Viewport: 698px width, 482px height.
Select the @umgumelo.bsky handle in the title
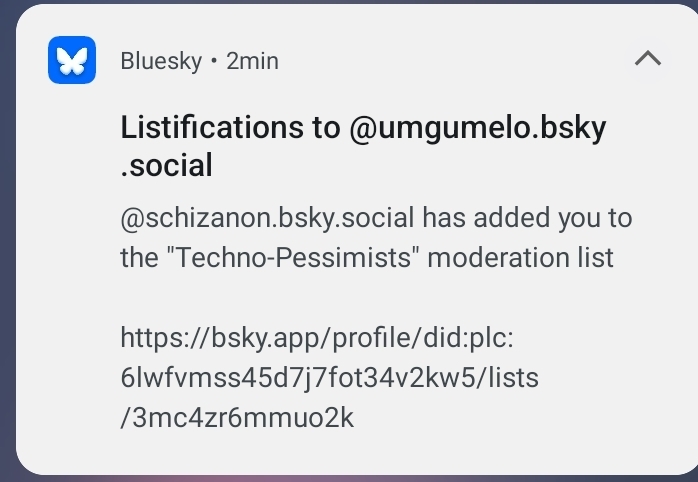pos(477,128)
